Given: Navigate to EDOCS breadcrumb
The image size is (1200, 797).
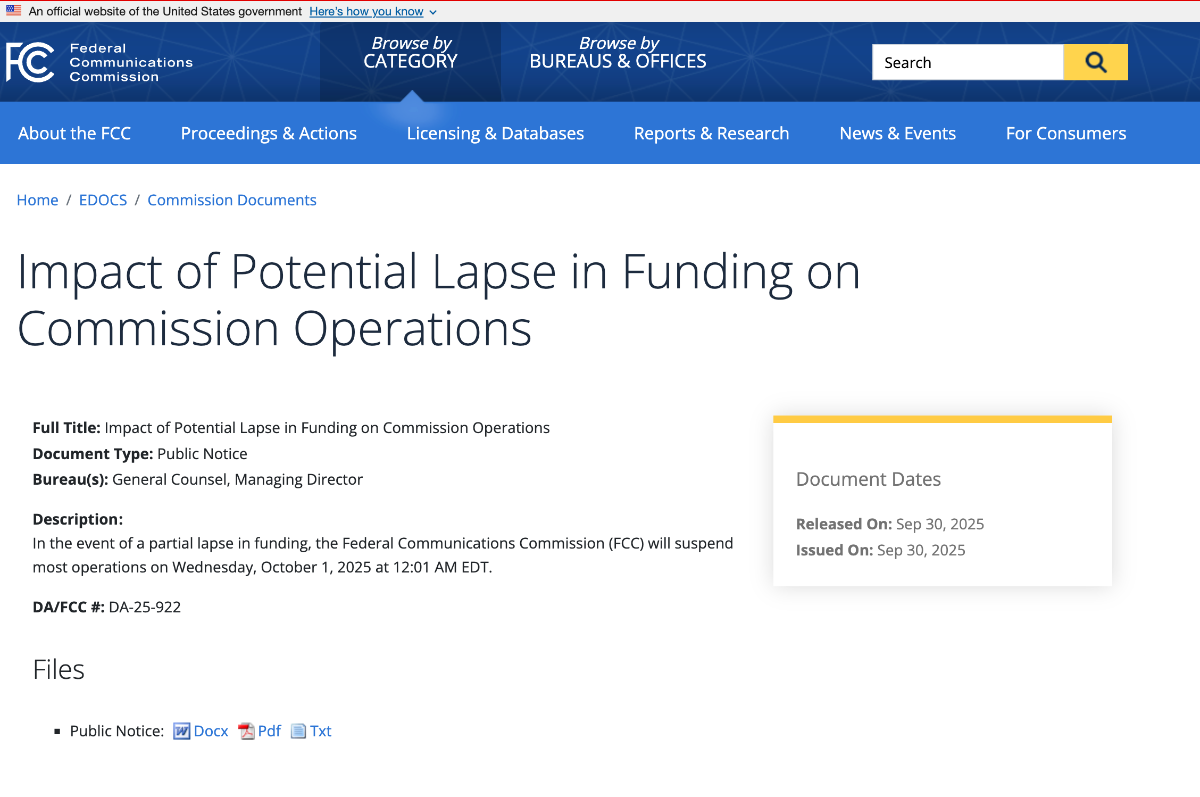Looking at the screenshot, I should pyautogui.click(x=103, y=200).
